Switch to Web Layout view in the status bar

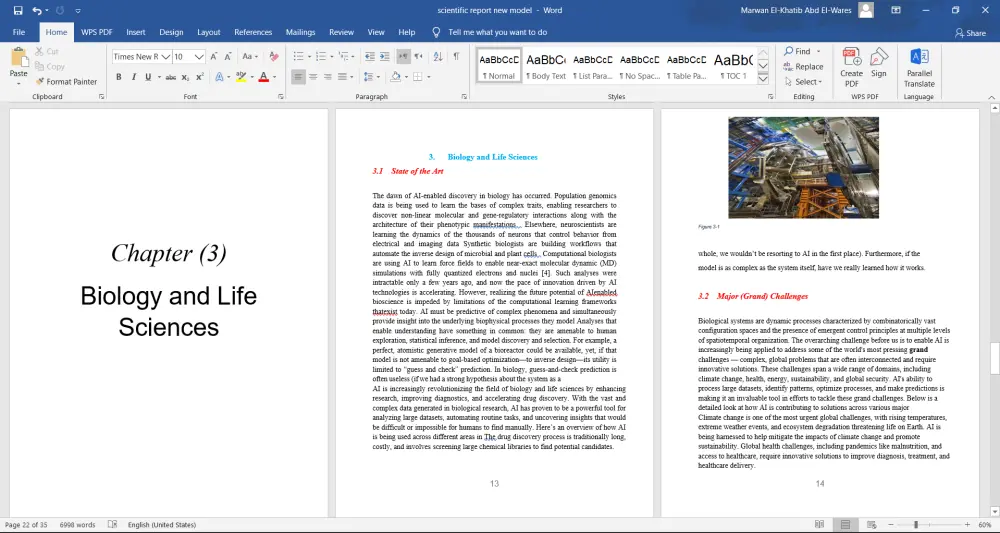click(871, 525)
